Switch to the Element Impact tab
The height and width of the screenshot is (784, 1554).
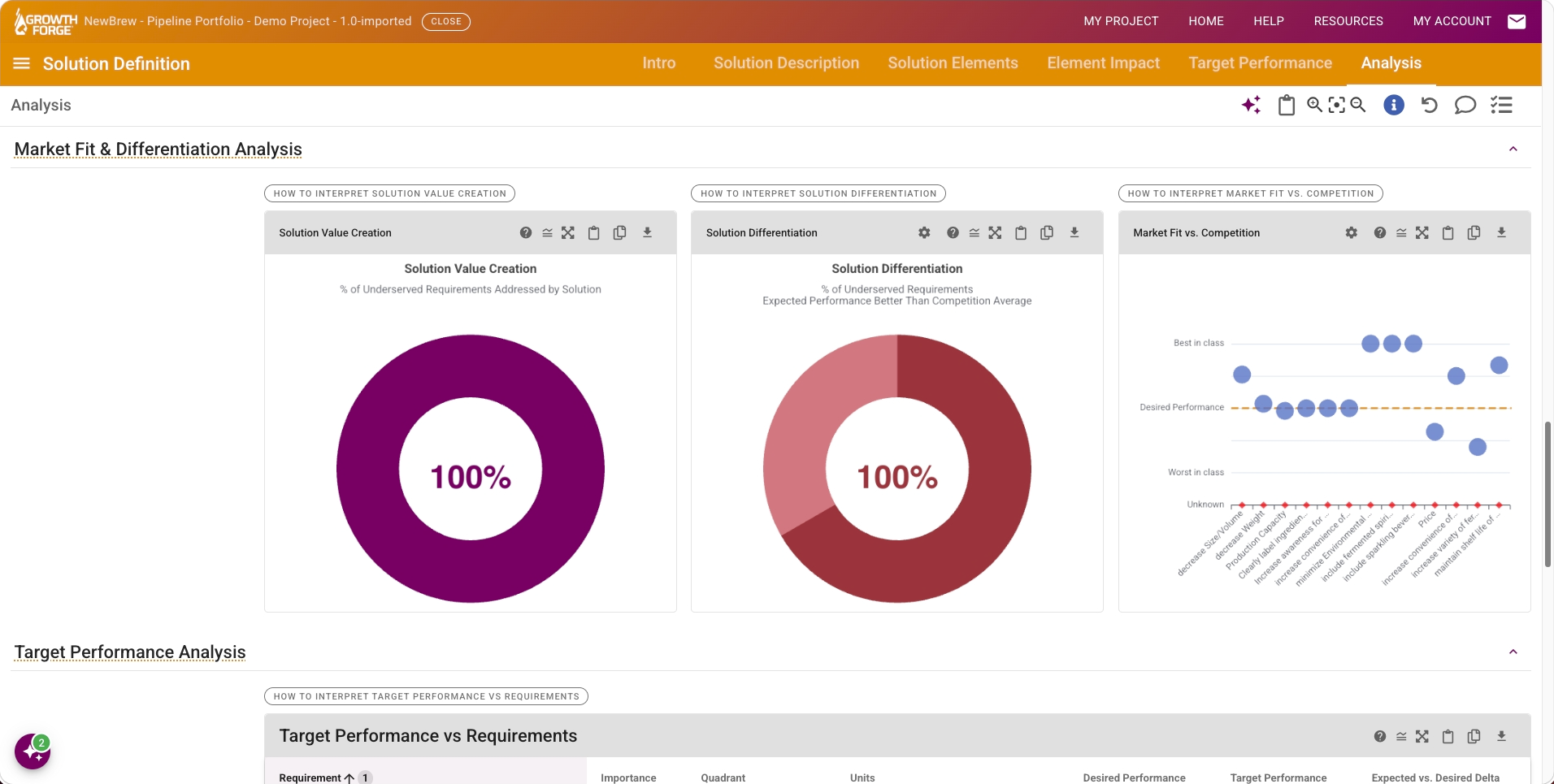coord(1103,63)
